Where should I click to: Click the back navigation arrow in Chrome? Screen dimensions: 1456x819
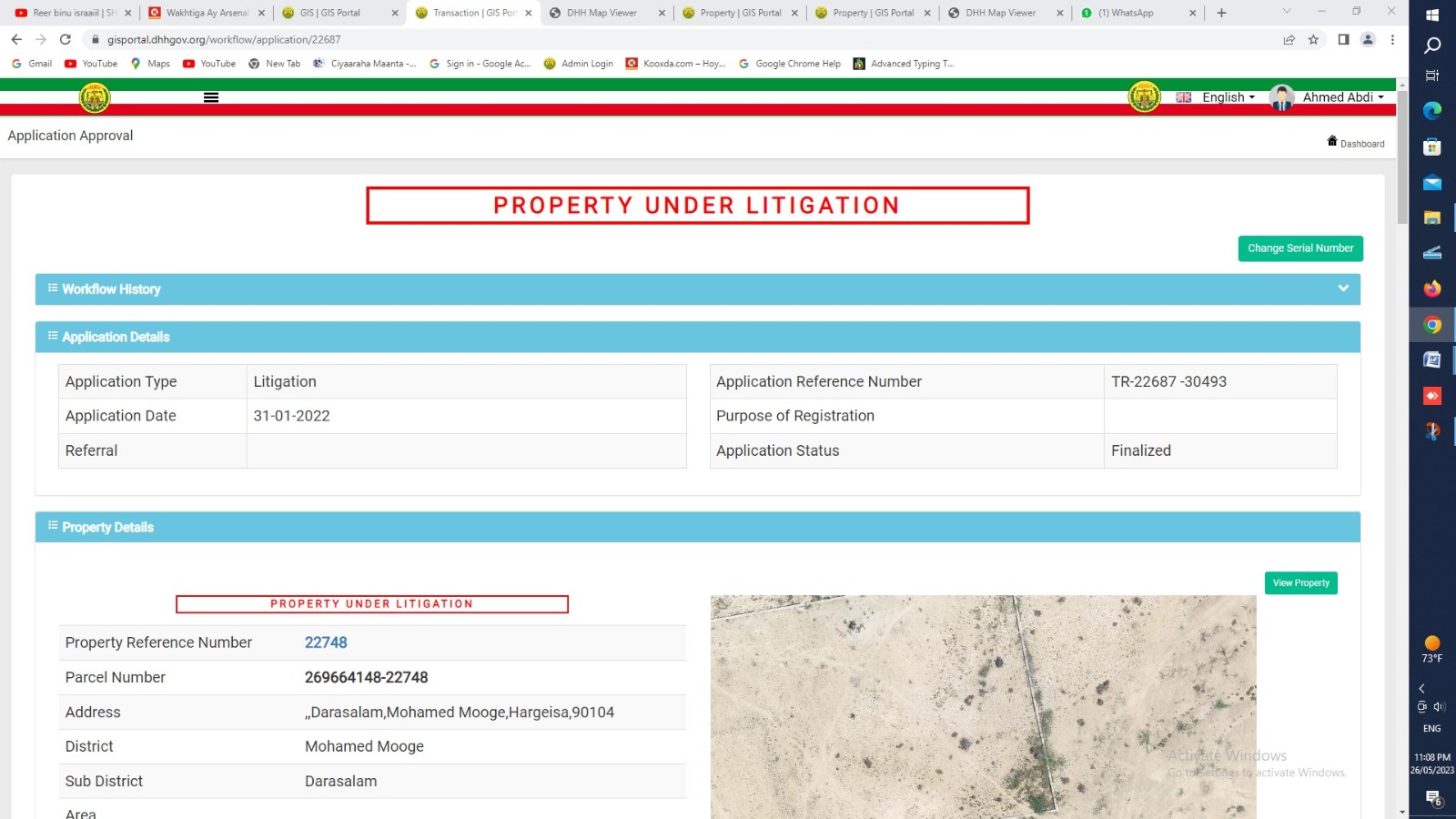point(16,39)
